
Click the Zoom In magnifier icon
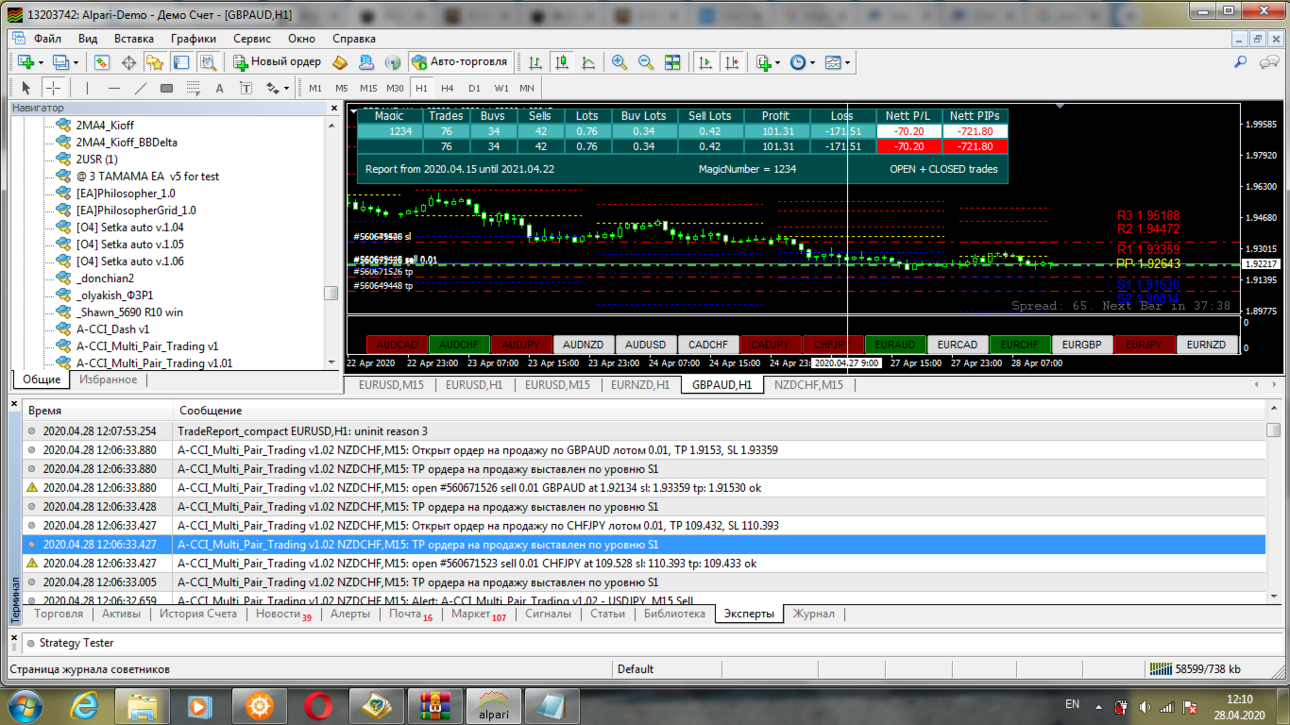[x=620, y=62]
